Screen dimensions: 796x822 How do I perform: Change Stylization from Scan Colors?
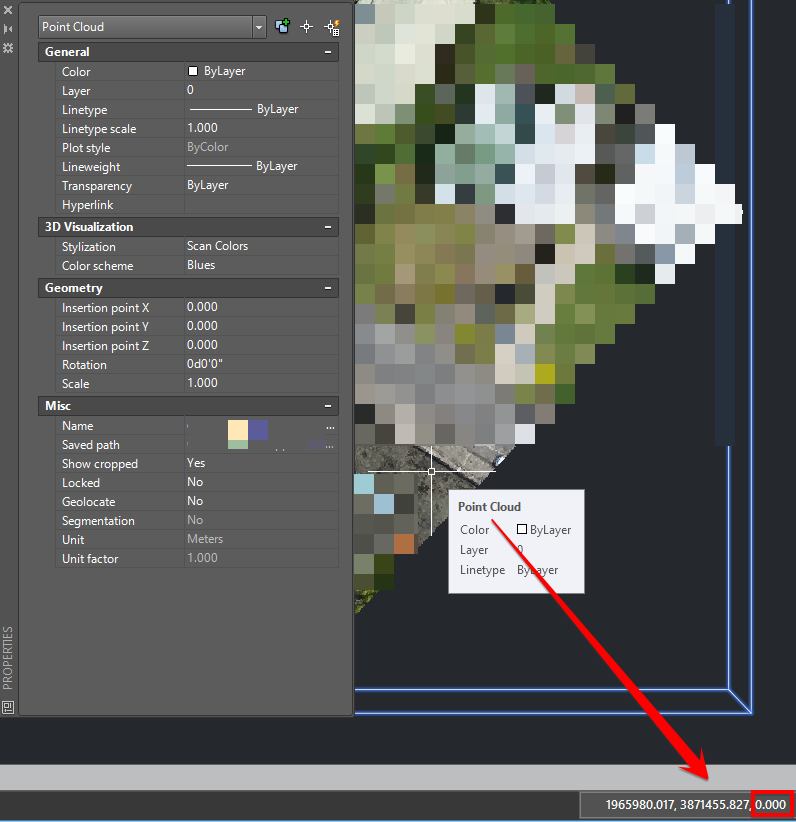click(x=261, y=246)
